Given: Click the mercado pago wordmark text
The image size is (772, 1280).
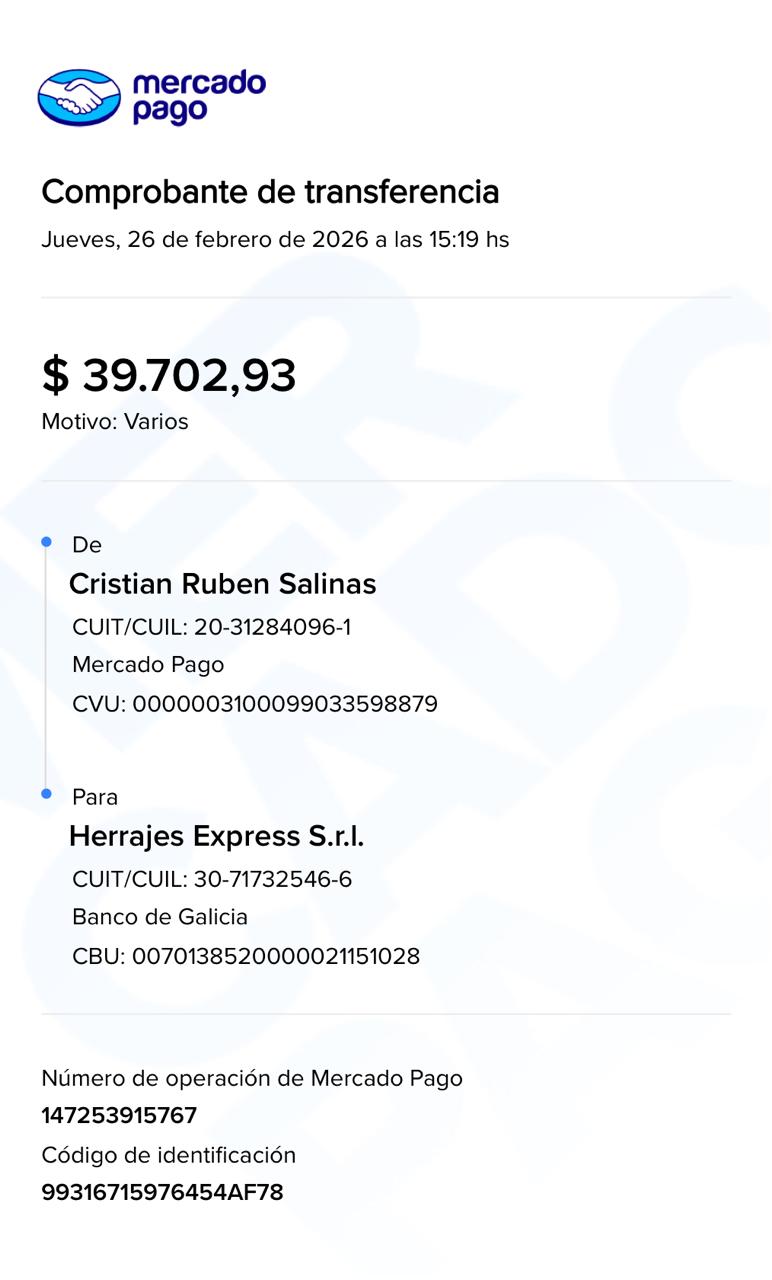Looking at the screenshot, I should [x=198, y=97].
